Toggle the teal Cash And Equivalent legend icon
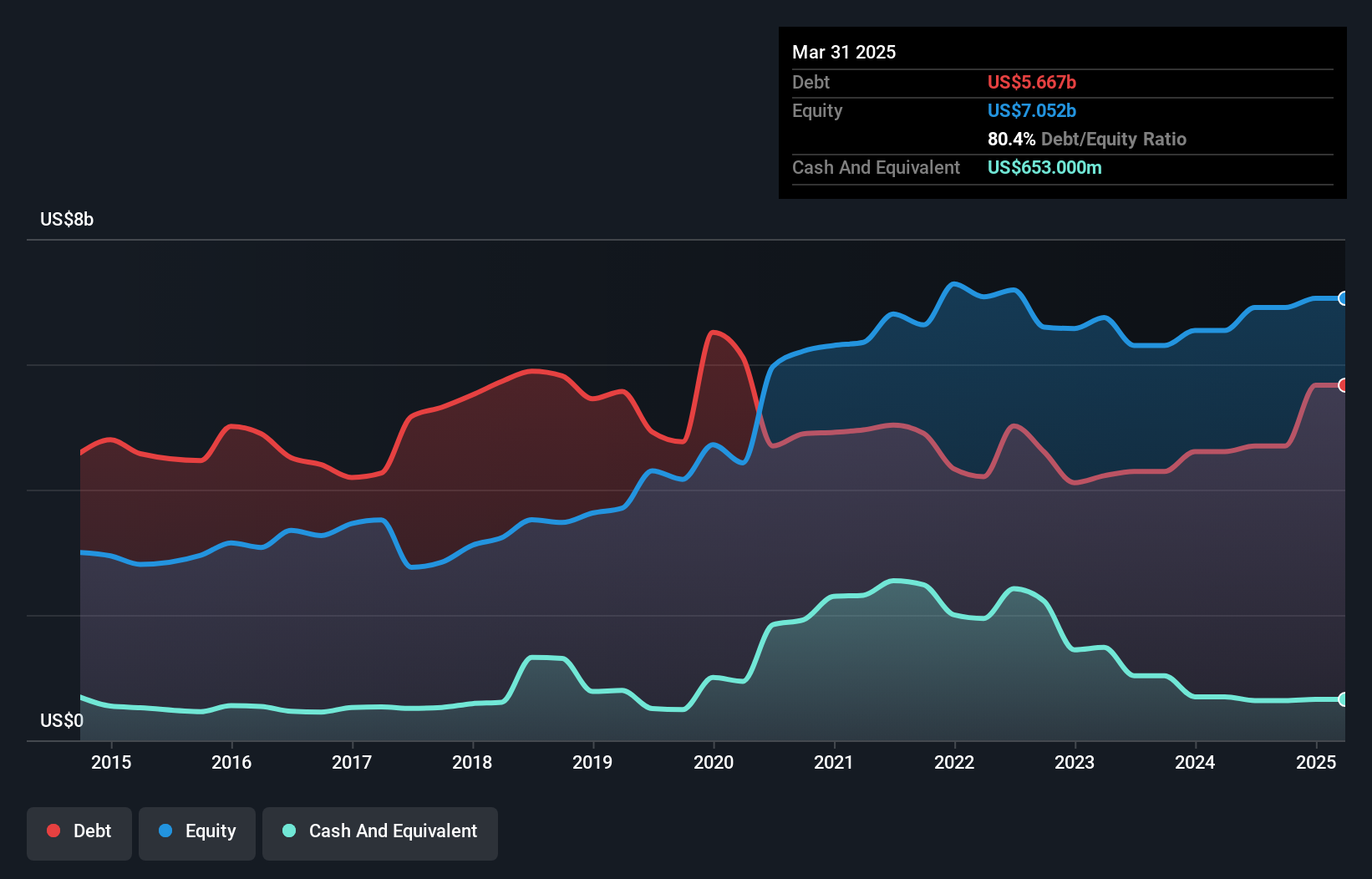This screenshot has height=879, width=1372. (x=287, y=831)
